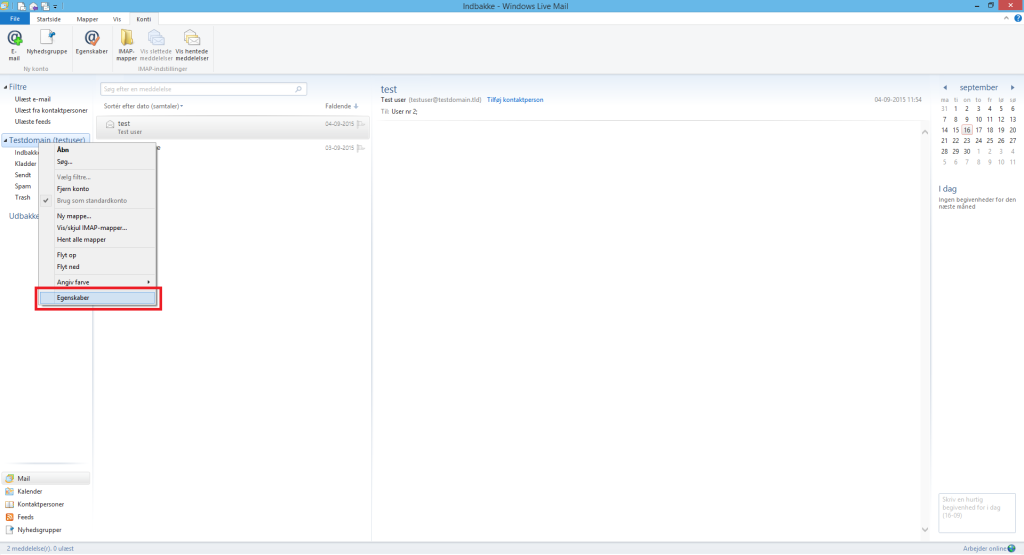Viewport: 1024px width, 555px height.
Task: Open the help icon in the ribbon
Action: (x=1017, y=18)
